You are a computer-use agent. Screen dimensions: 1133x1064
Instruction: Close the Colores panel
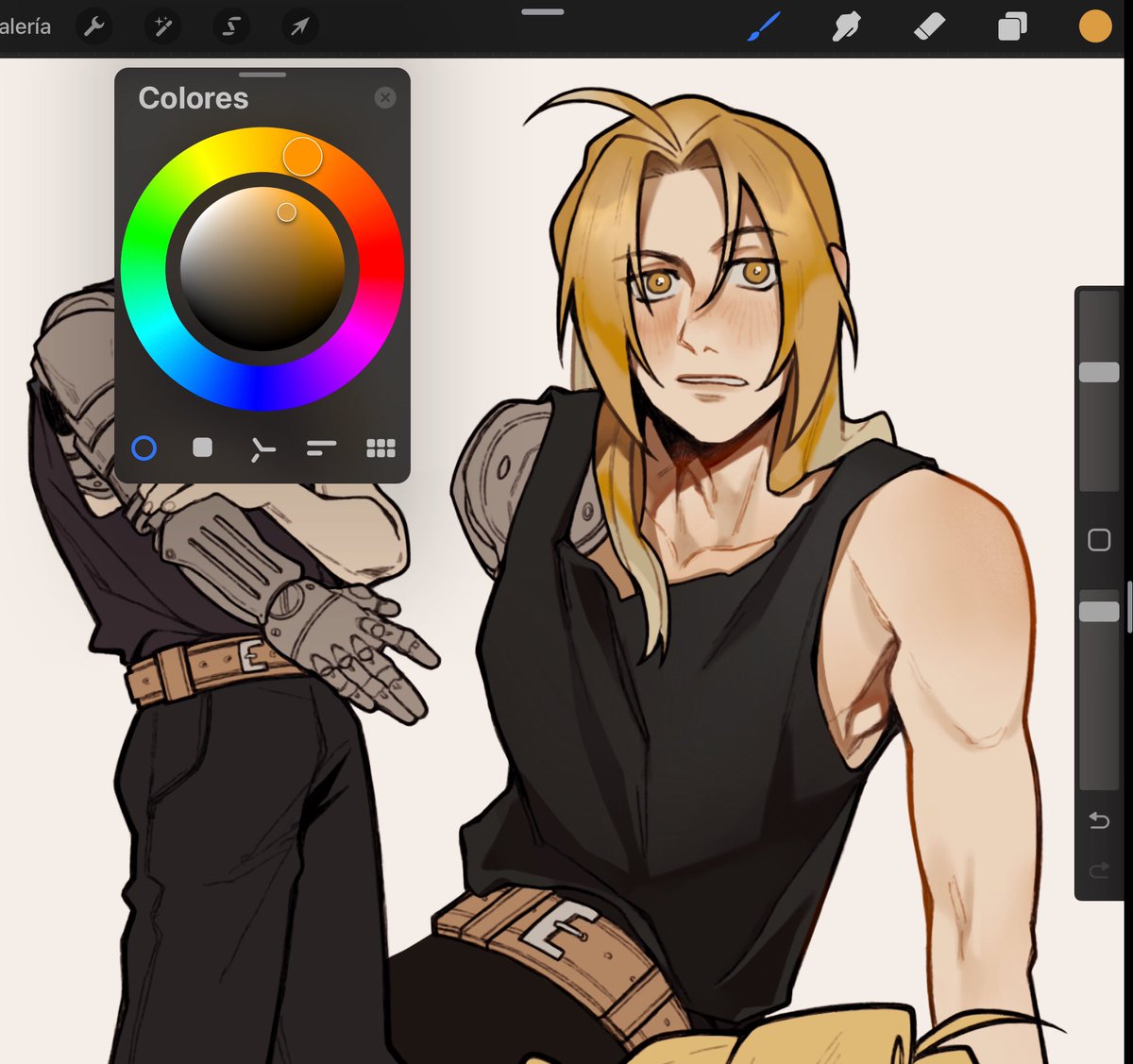pos(384,97)
